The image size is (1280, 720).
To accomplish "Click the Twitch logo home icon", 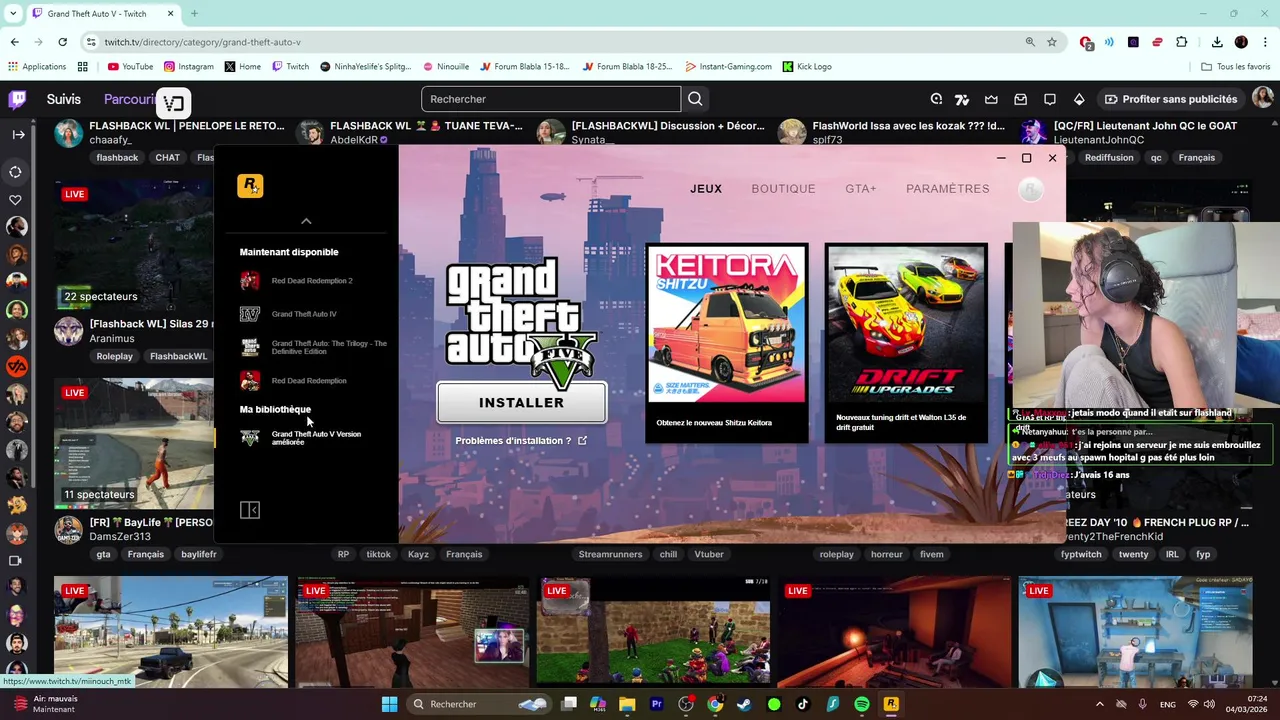I will point(17,99).
